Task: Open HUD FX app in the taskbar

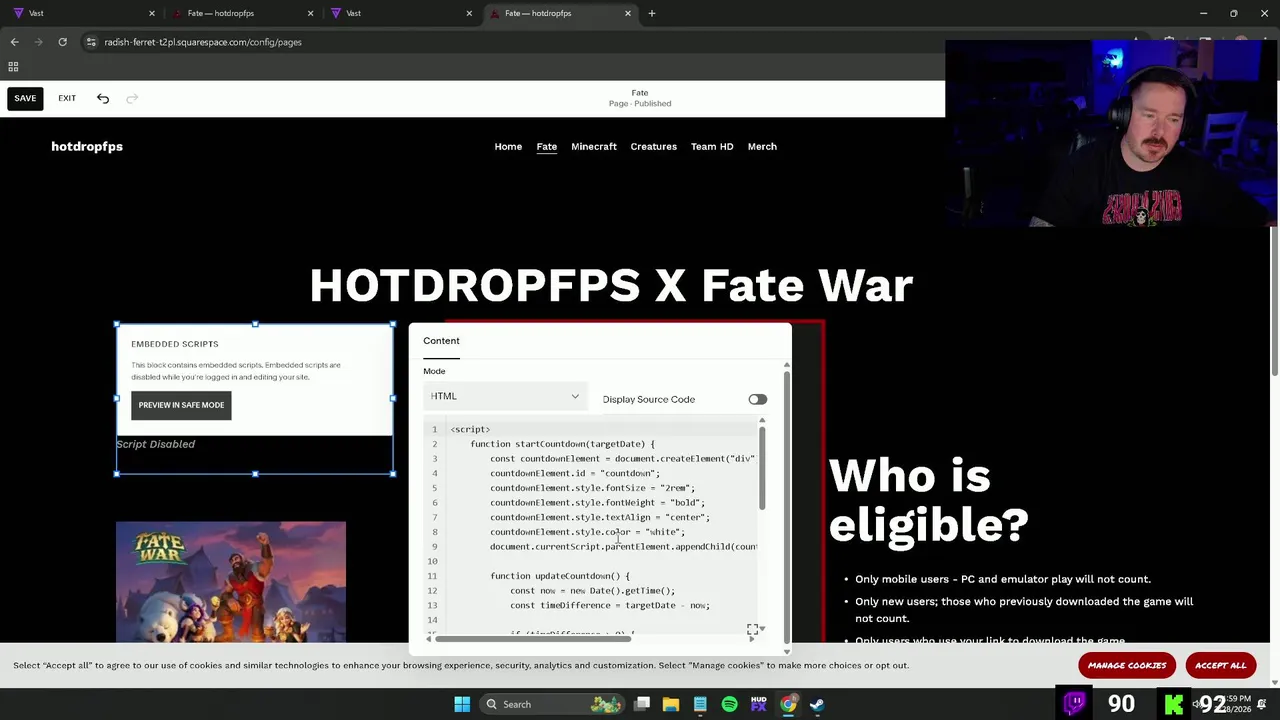Action: (758, 704)
